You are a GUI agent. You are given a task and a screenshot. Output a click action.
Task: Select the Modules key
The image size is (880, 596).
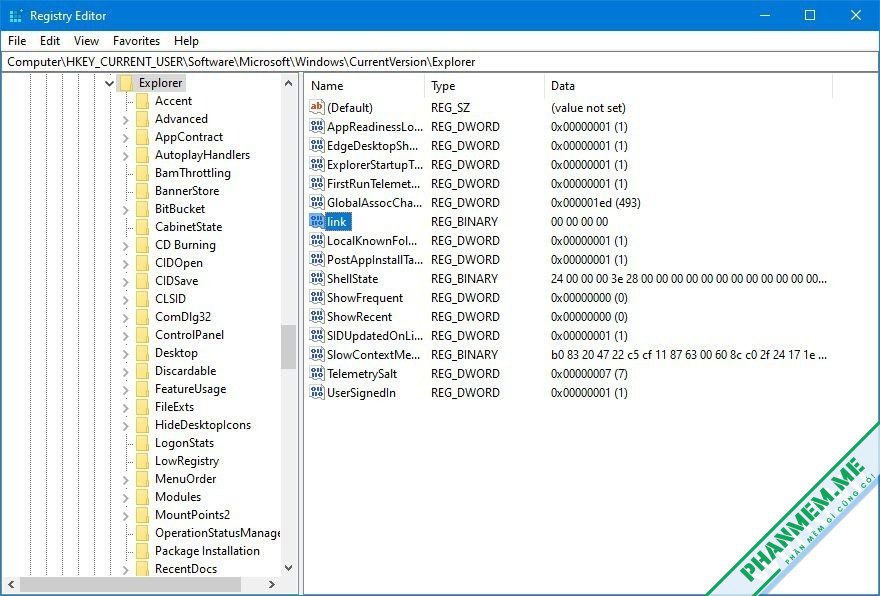click(x=177, y=497)
